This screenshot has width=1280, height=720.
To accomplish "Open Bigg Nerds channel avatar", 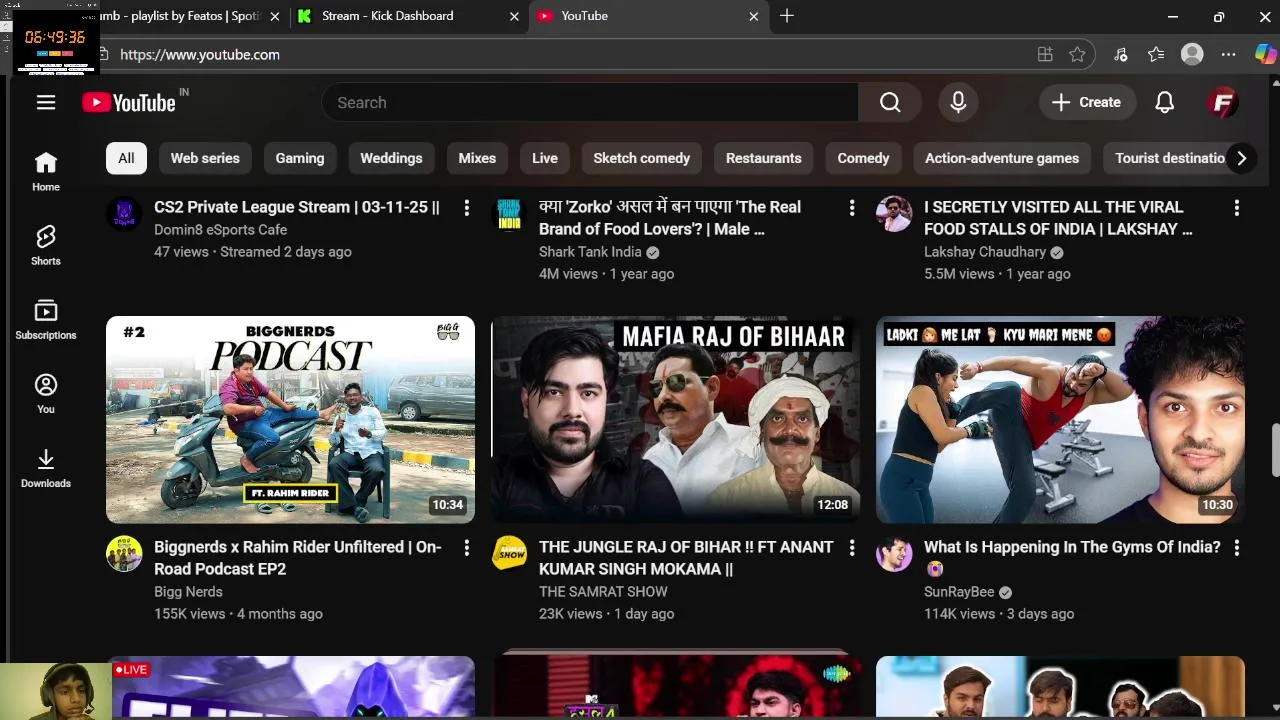I will [124, 554].
